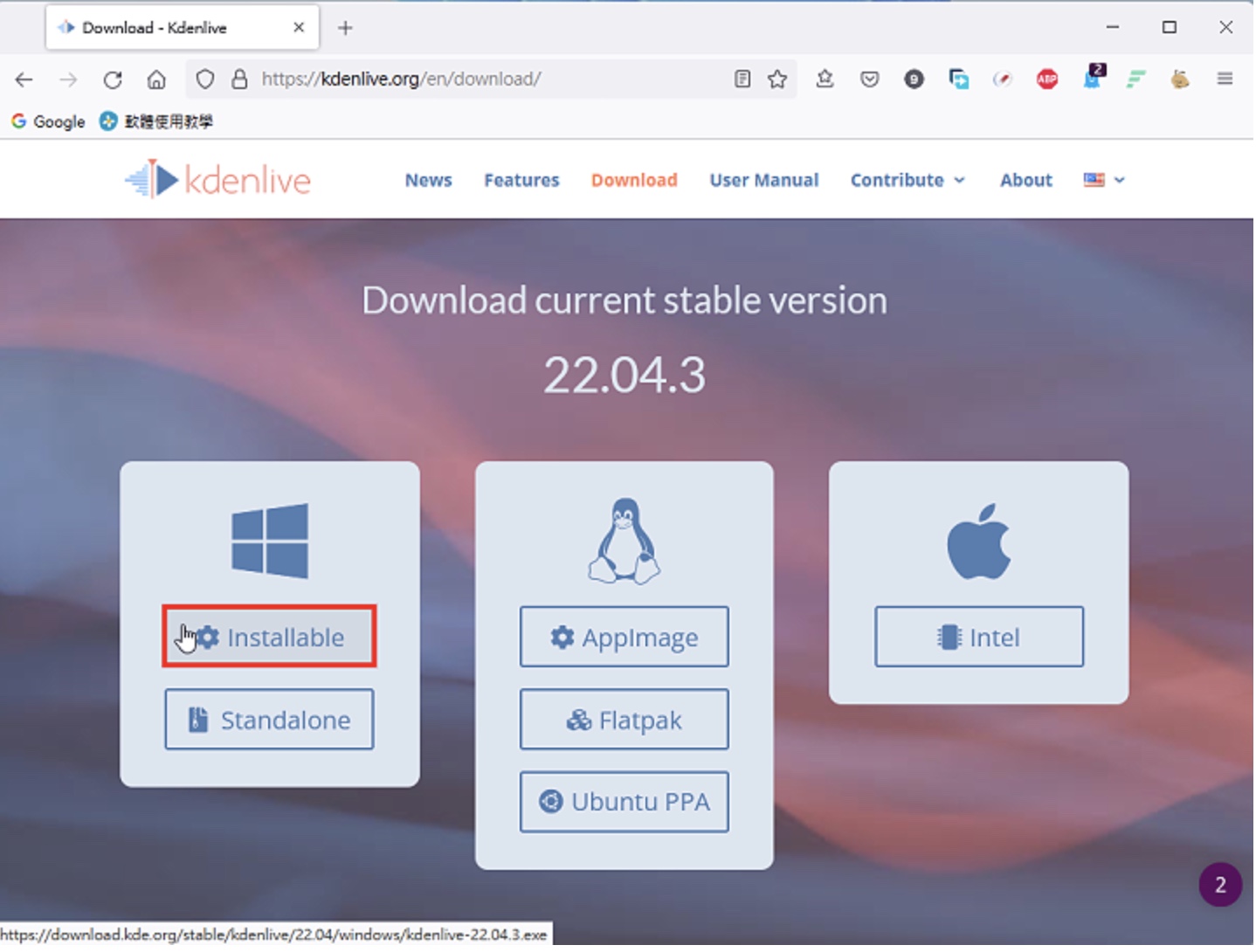1256x952 pixels.
Task: Open the Firefox hamburger menu
Action: click(1225, 79)
